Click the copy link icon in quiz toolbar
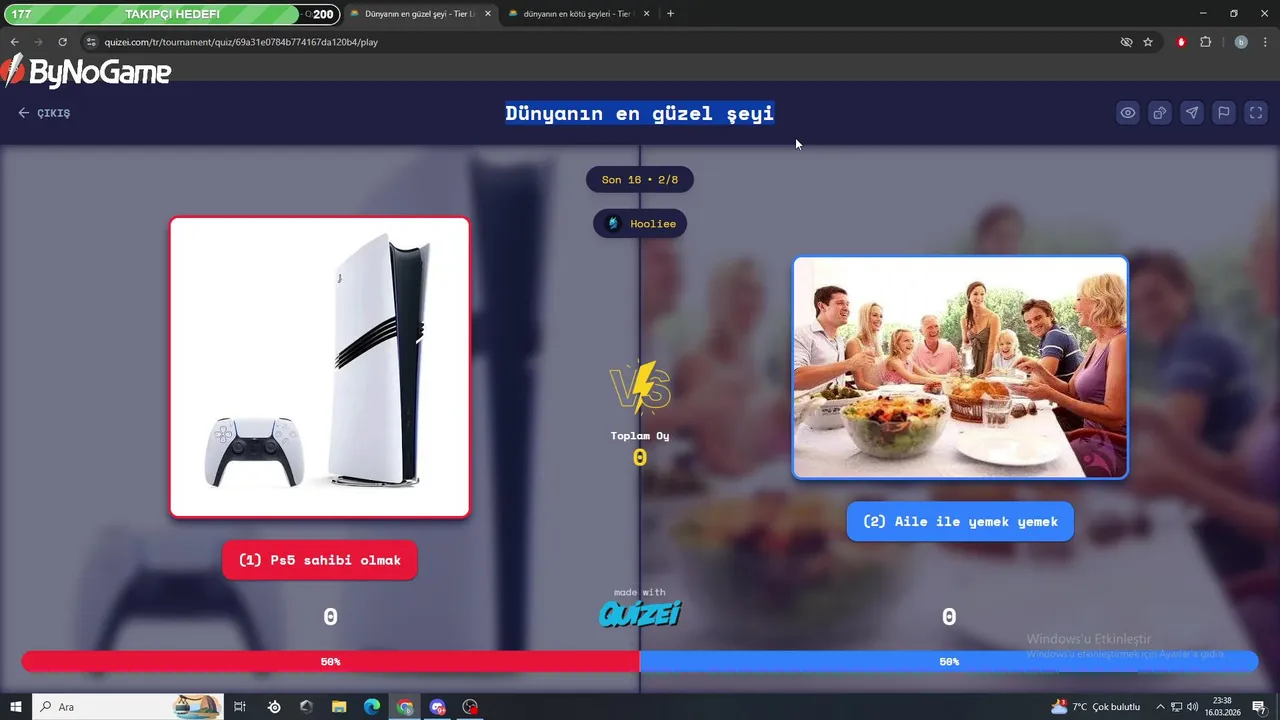The height and width of the screenshot is (720, 1280). [1160, 113]
